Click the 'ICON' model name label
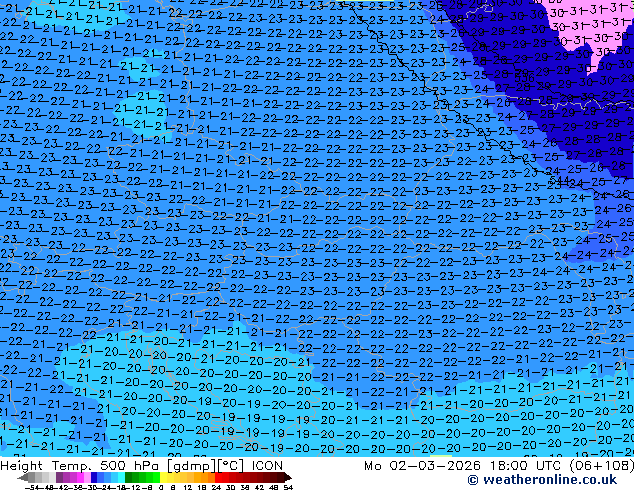Image resolution: width=634 pixels, height=490 pixels. pyautogui.click(x=267, y=466)
